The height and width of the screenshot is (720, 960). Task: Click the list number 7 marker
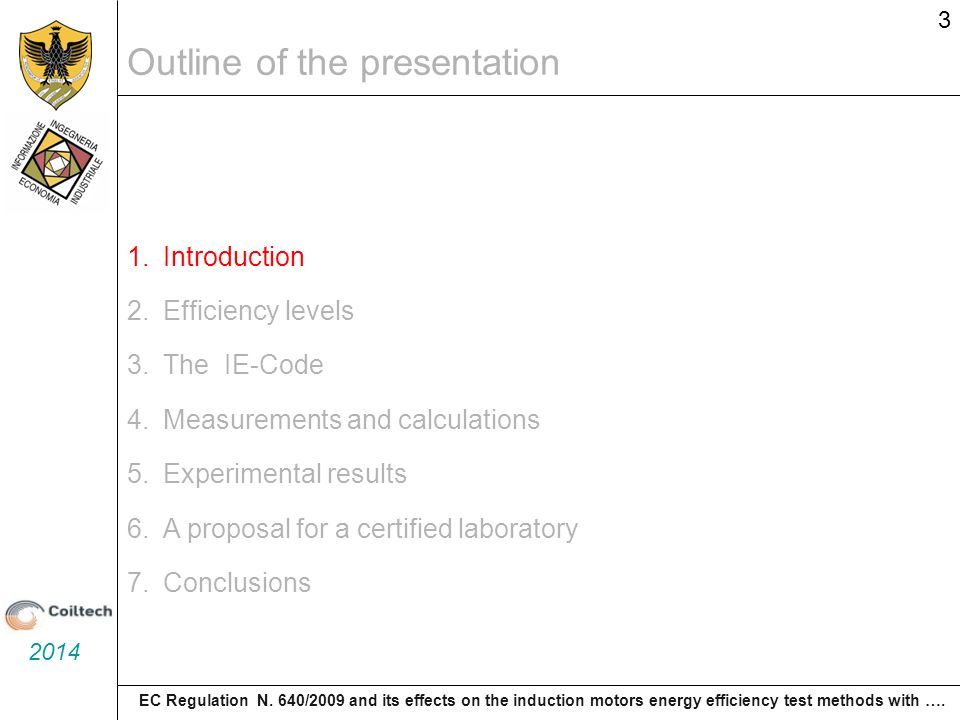[x=138, y=583]
